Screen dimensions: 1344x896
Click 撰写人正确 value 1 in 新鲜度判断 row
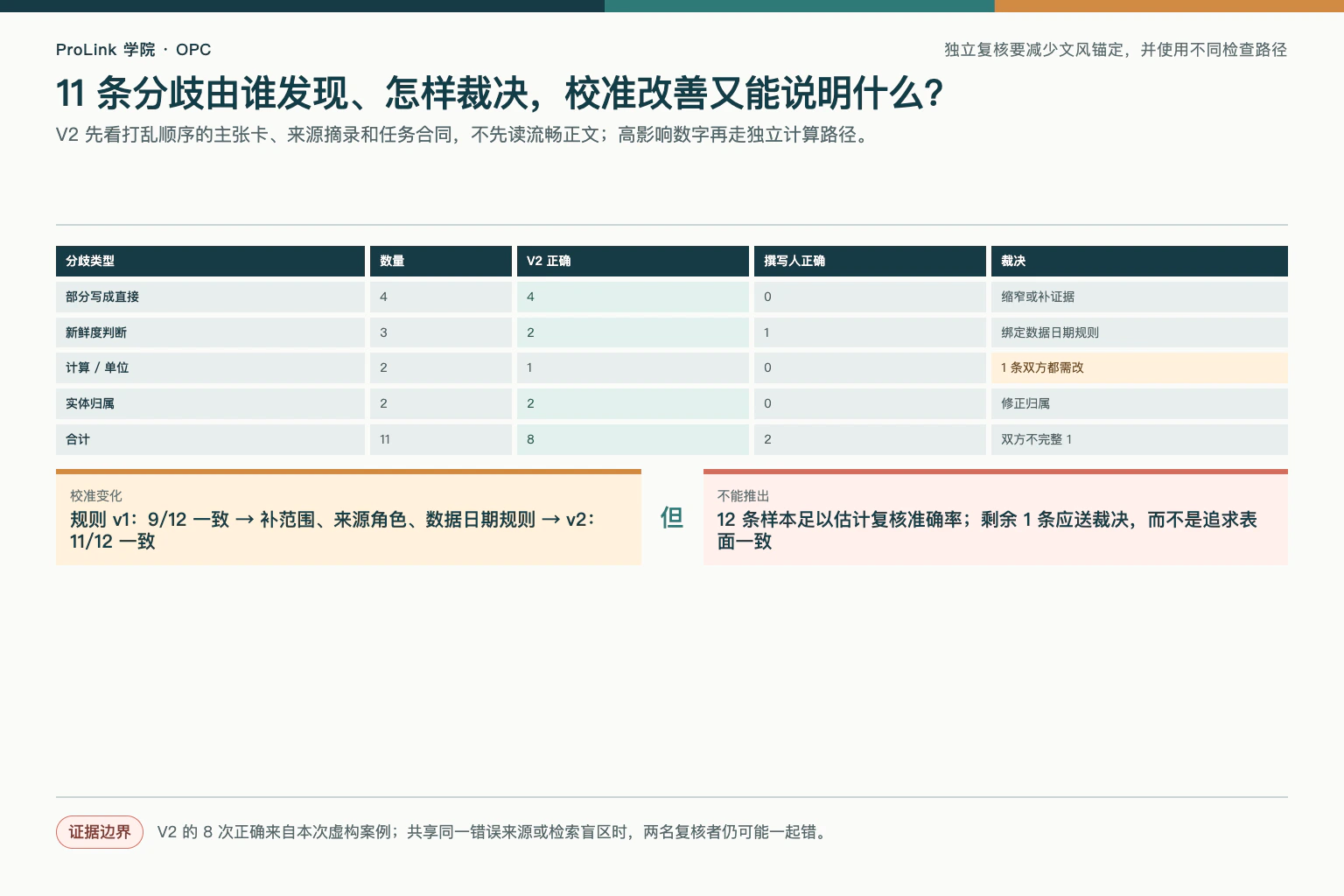870,332
